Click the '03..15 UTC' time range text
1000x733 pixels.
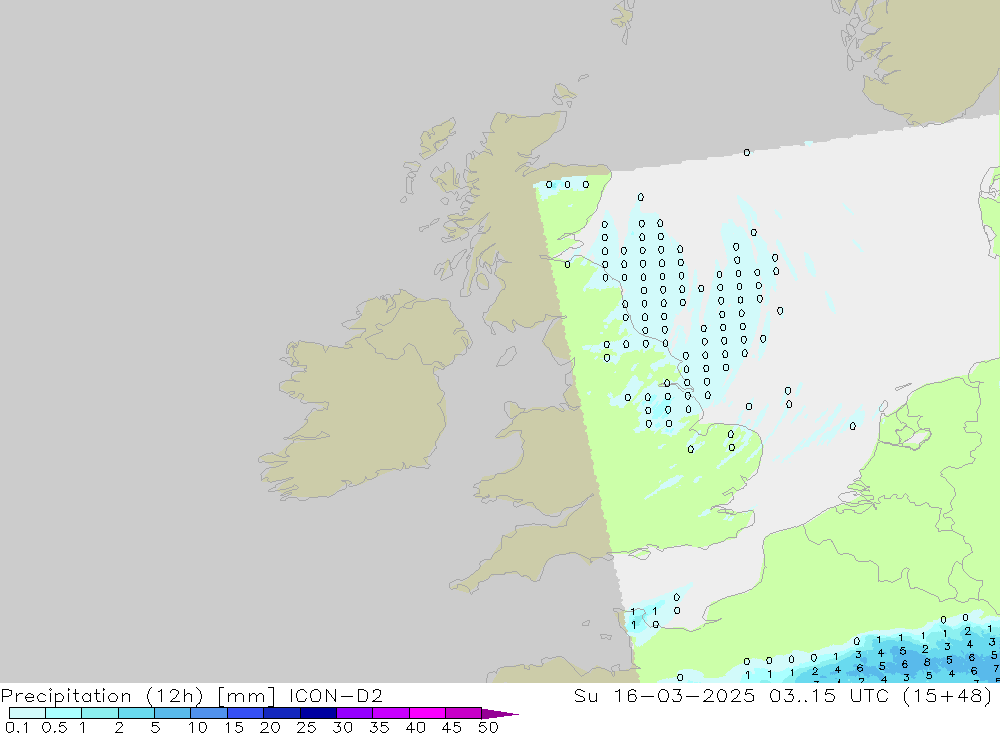(829, 695)
